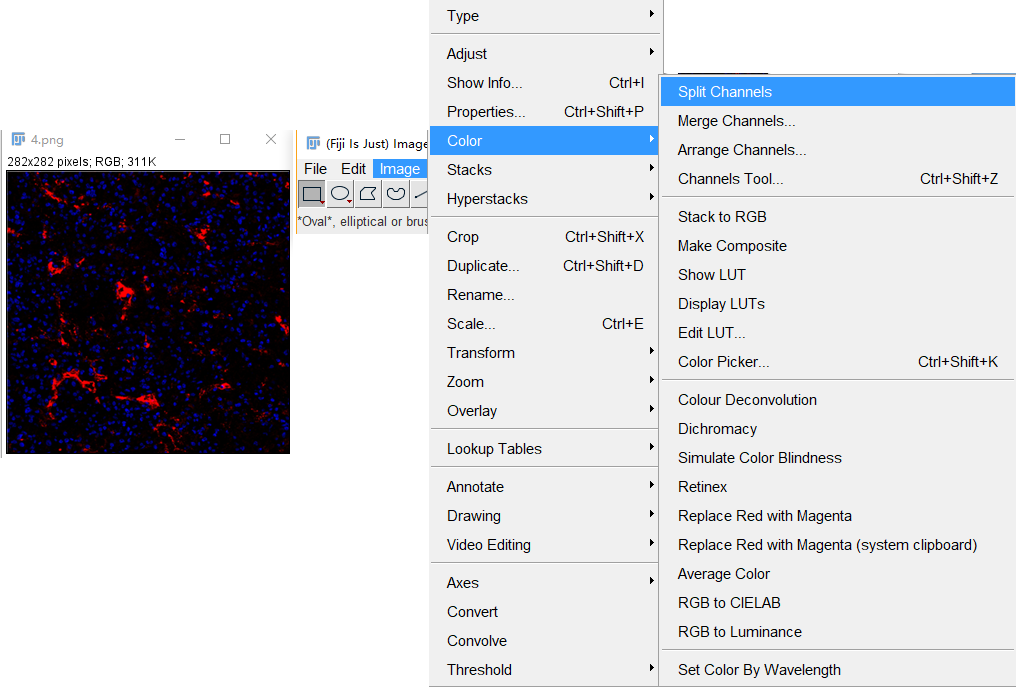Screen dimensions: 1016x687
Task: Expand the Color submenu
Action: coord(544,141)
